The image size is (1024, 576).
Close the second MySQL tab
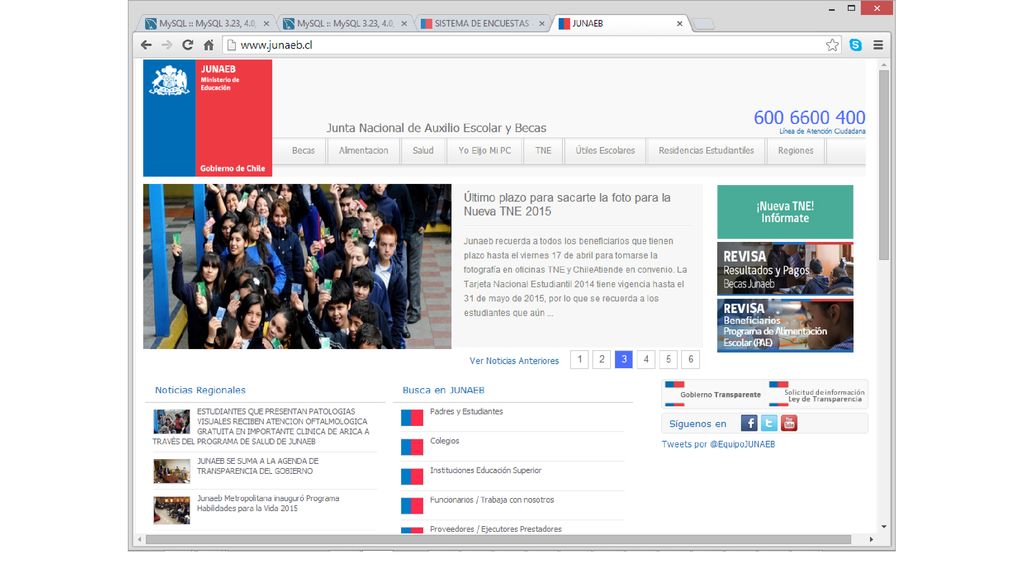point(404,24)
